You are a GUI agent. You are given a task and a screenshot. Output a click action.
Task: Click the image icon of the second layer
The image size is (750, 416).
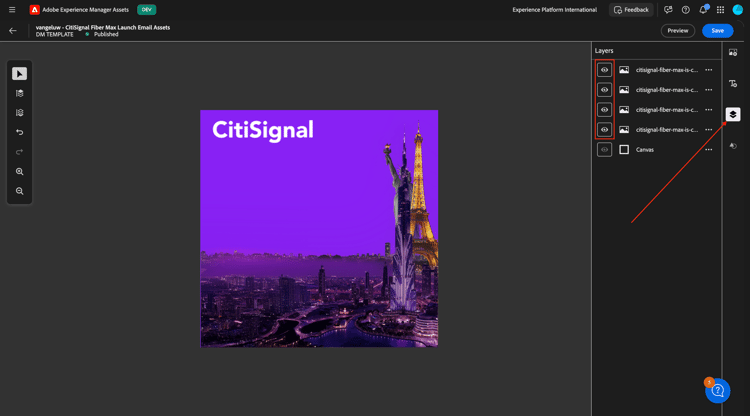[x=624, y=90]
